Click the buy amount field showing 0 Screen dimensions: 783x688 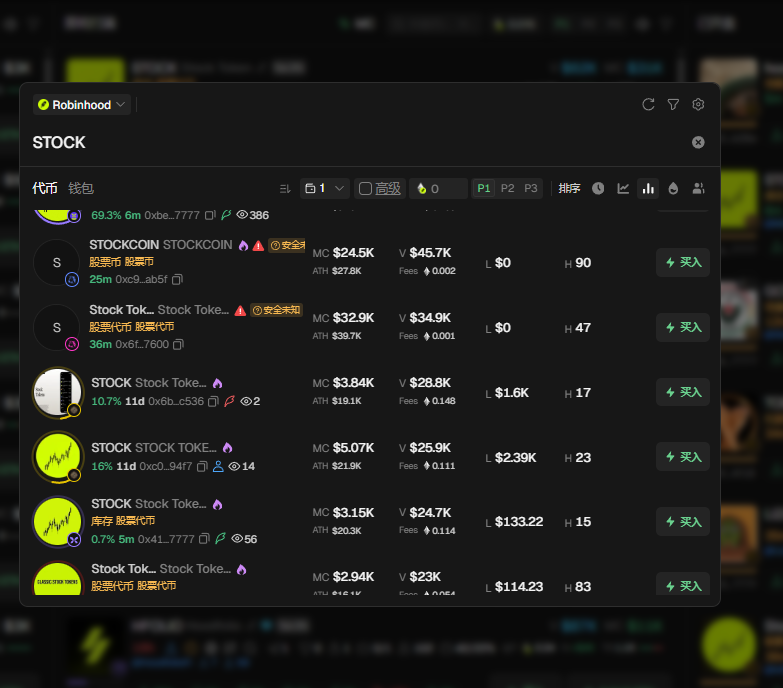coord(438,188)
